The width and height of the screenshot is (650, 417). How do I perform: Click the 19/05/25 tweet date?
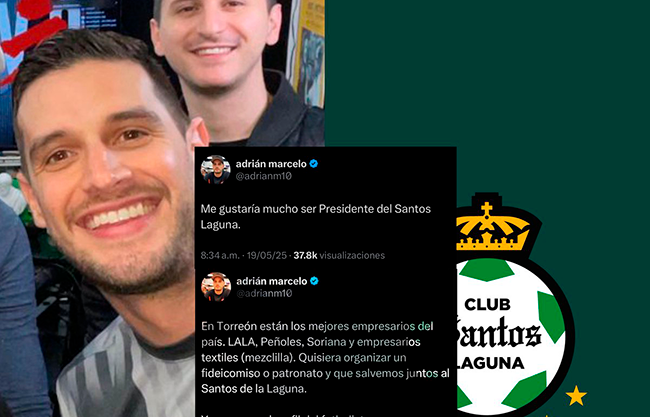(x=267, y=255)
